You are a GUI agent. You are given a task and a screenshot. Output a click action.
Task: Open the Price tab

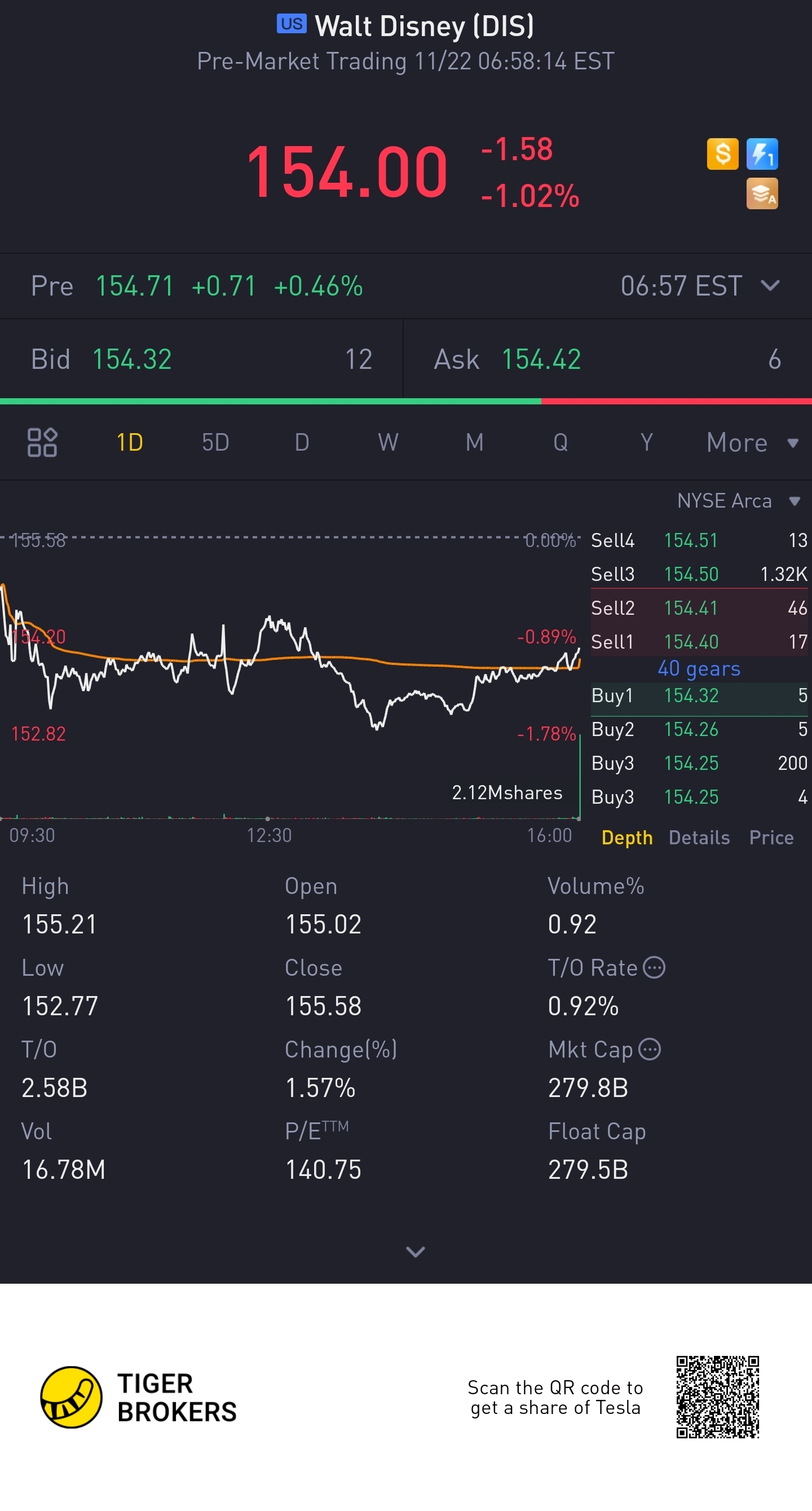coord(771,837)
